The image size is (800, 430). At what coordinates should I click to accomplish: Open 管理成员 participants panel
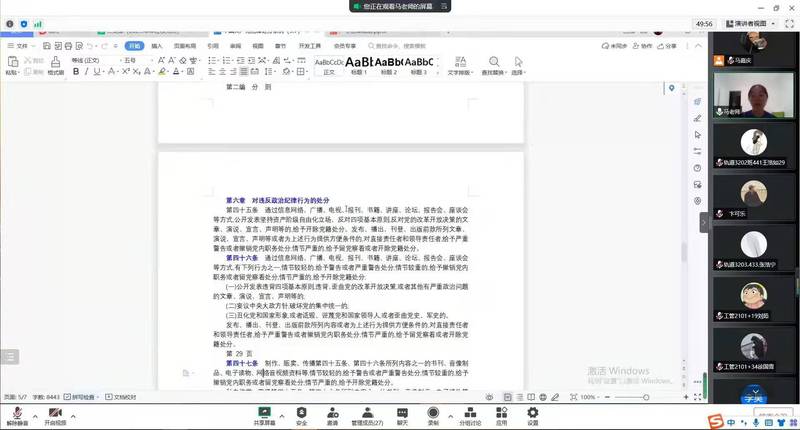(x=368, y=411)
